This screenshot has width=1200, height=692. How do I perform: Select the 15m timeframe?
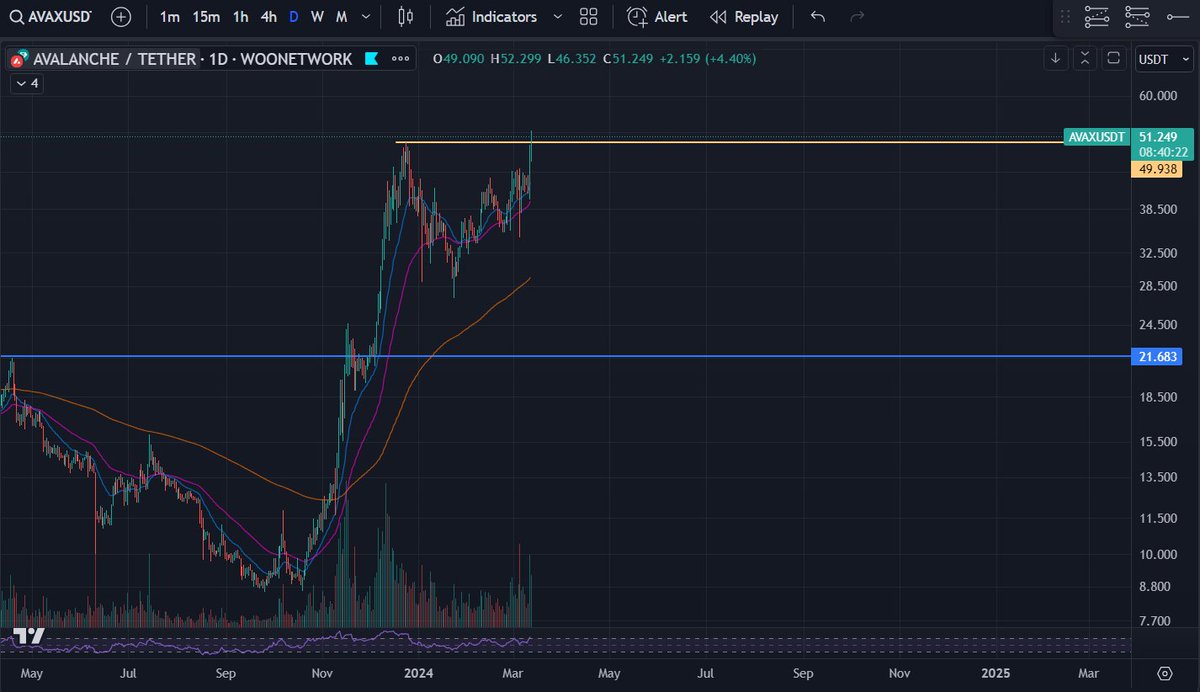206,17
